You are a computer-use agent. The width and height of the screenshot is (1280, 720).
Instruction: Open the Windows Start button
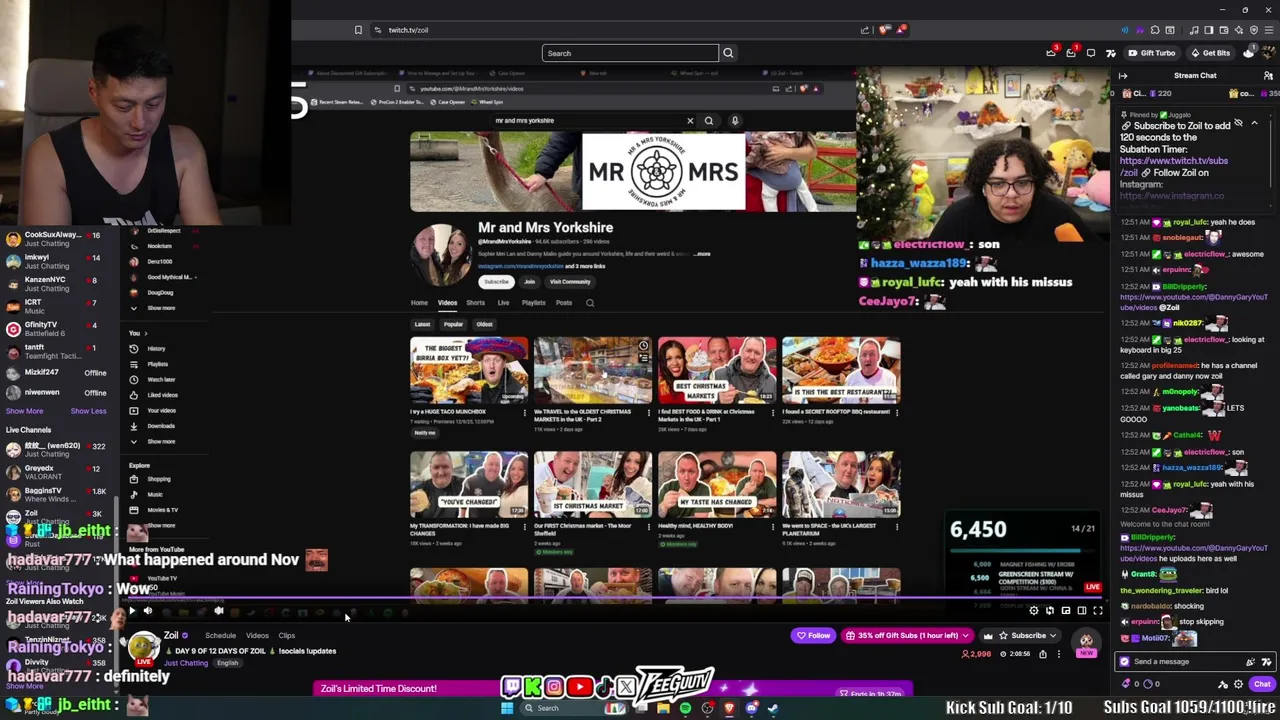click(507, 708)
